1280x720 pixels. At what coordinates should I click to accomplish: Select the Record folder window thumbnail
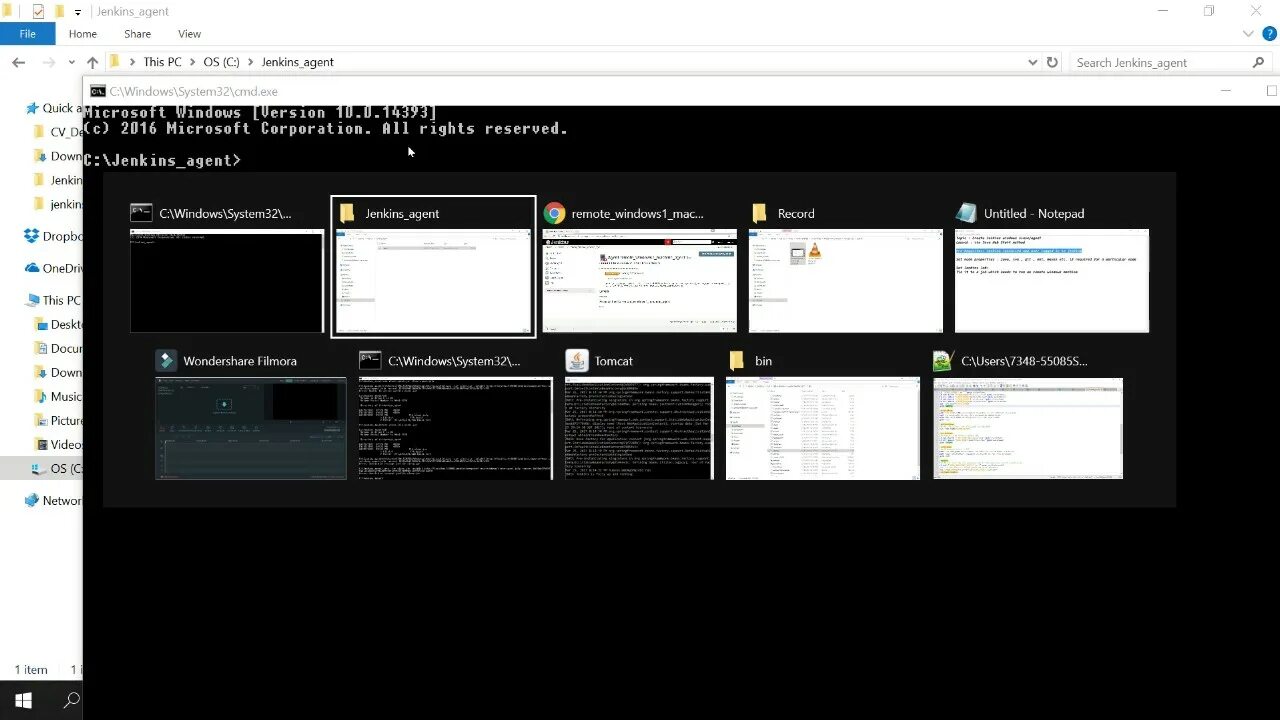[x=845, y=281]
